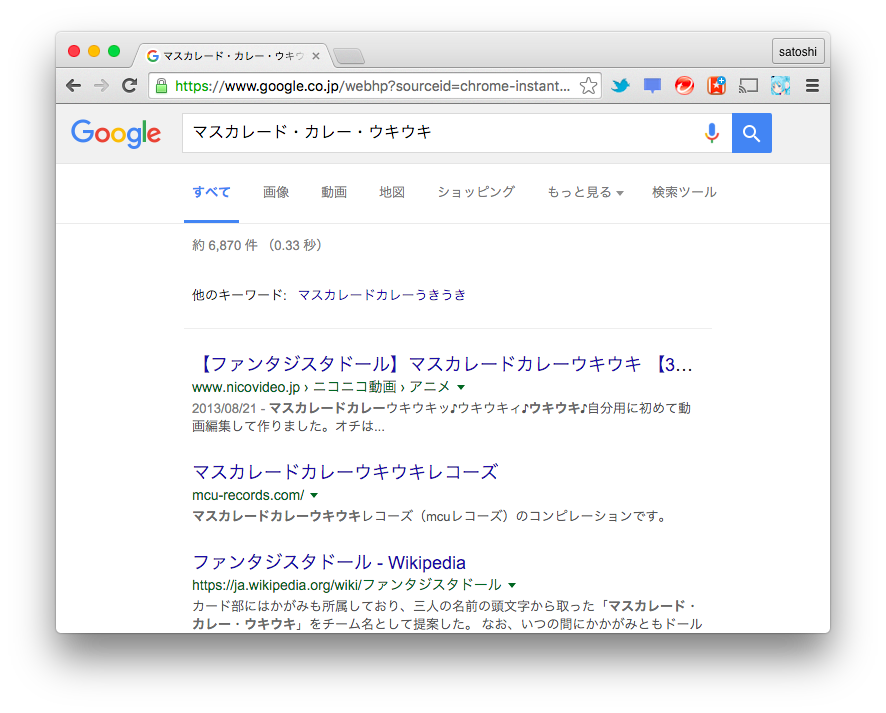This screenshot has height=713, width=886.
Task: Open マスカレードカレーウキウキレコーズ result link
Action: [x=345, y=472]
